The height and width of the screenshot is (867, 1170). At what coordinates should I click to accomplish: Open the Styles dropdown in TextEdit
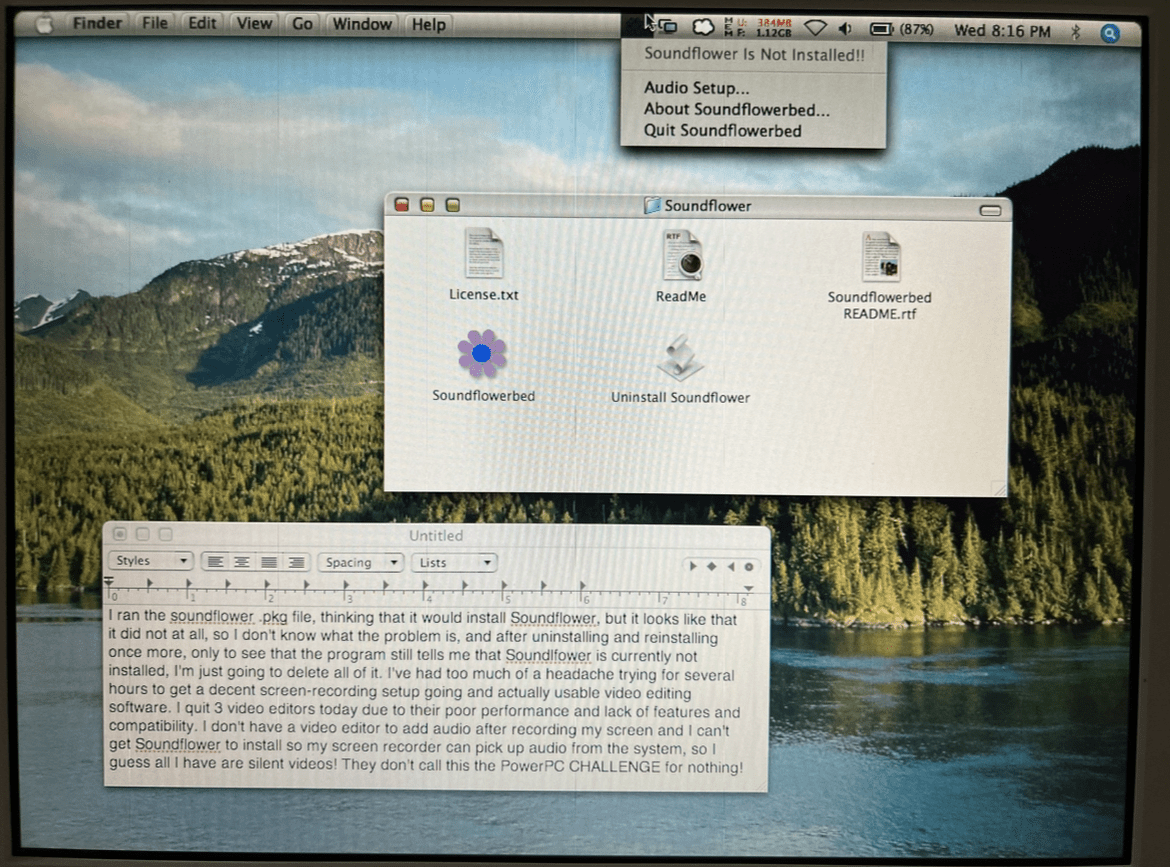151,560
